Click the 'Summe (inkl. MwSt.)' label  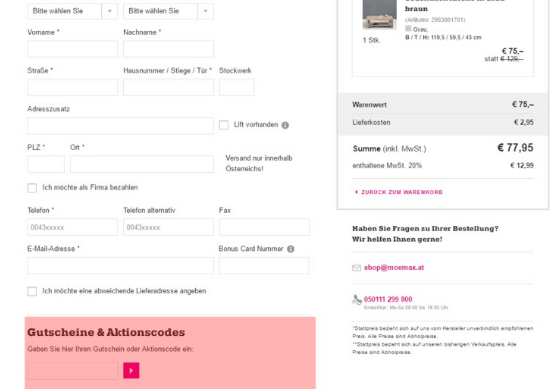click(x=389, y=149)
